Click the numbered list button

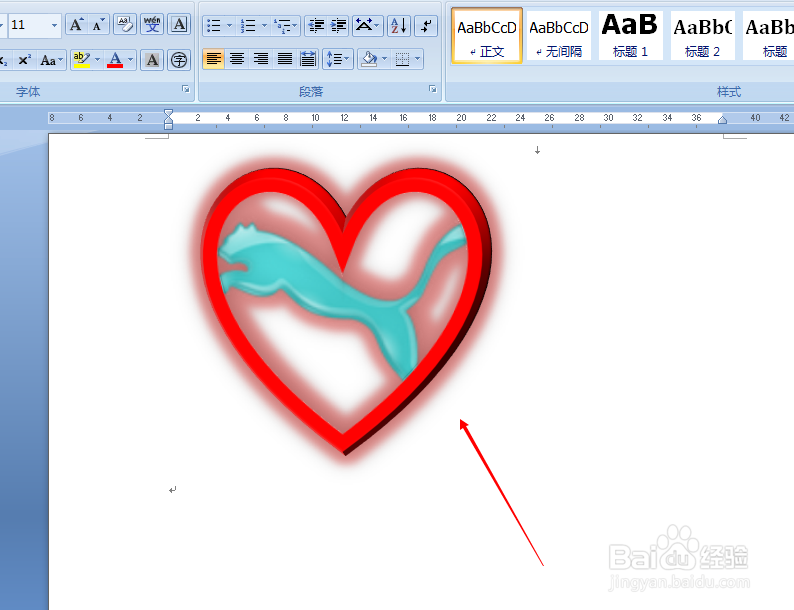tap(248, 25)
